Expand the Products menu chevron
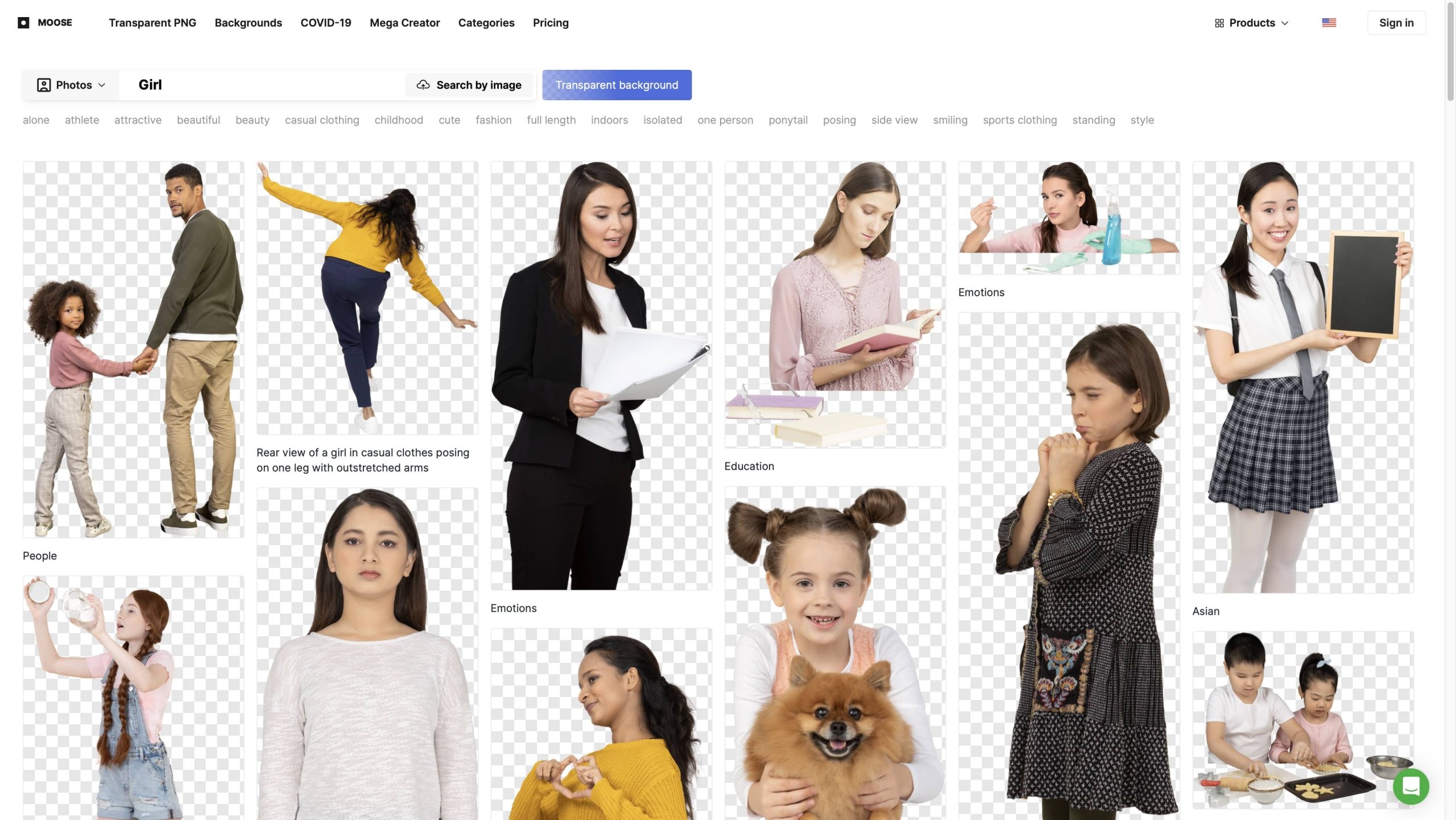This screenshot has width=1456, height=820. click(1285, 23)
